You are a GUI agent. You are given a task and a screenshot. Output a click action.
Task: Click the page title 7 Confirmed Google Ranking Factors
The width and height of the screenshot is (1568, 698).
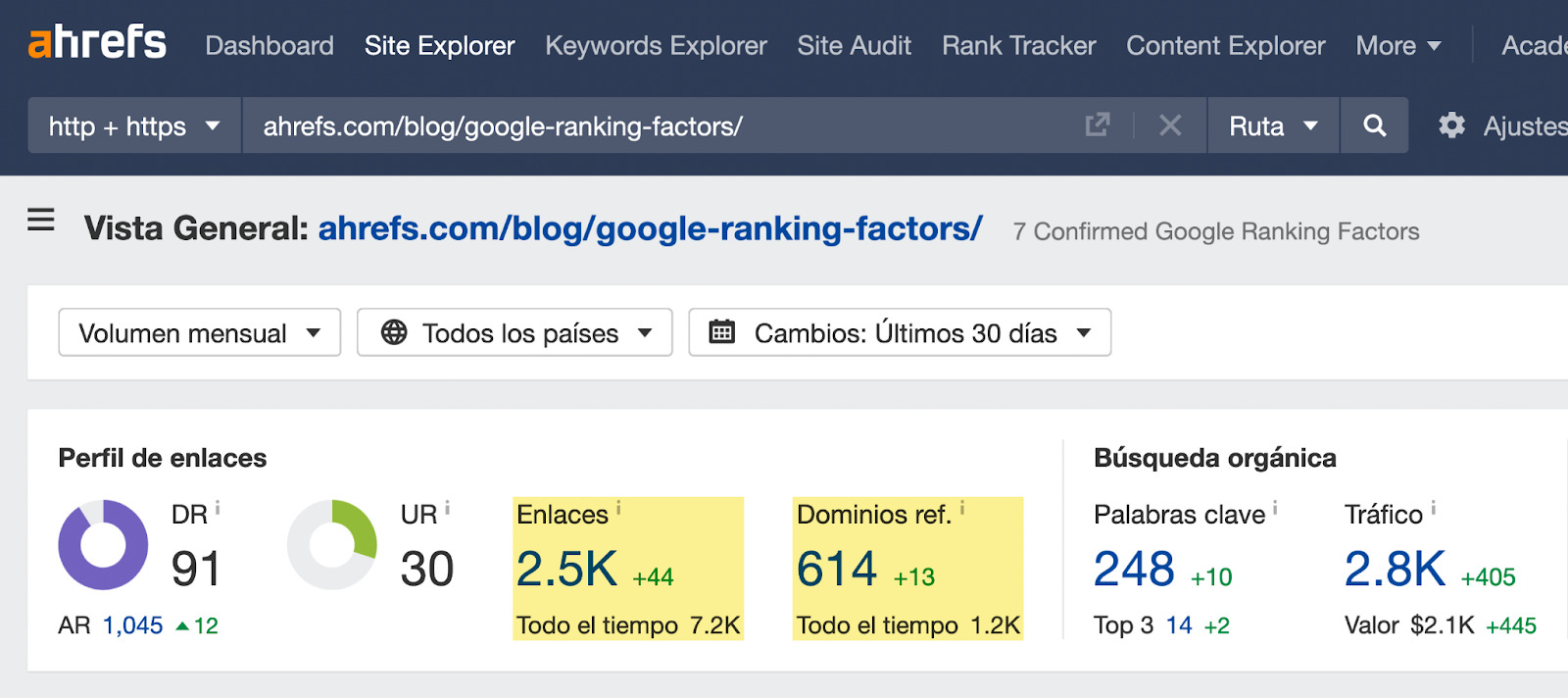pyautogui.click(x=1216, y=231)
